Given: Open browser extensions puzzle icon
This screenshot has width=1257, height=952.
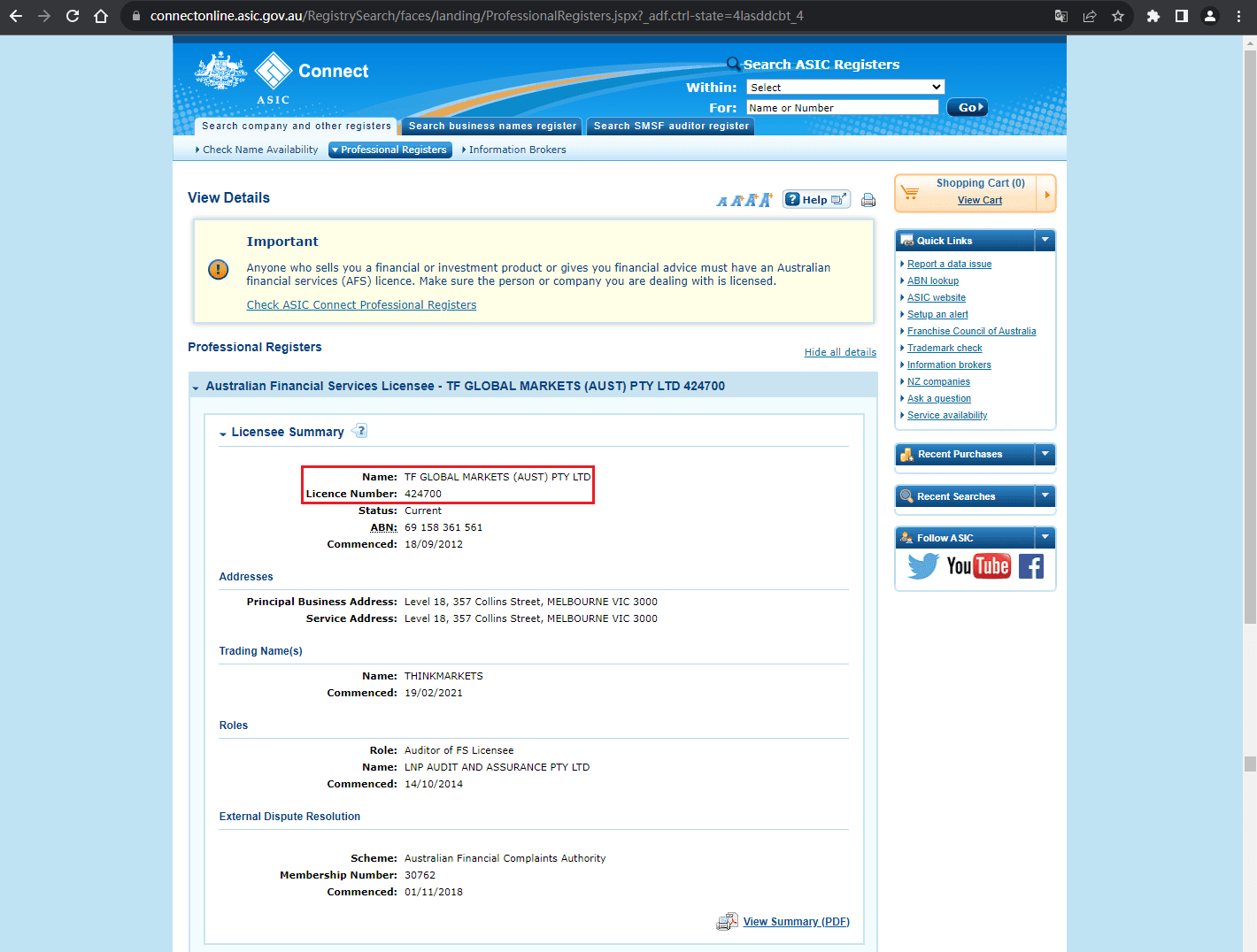Looking at the screenshot, I should [x=1153, y=16].
